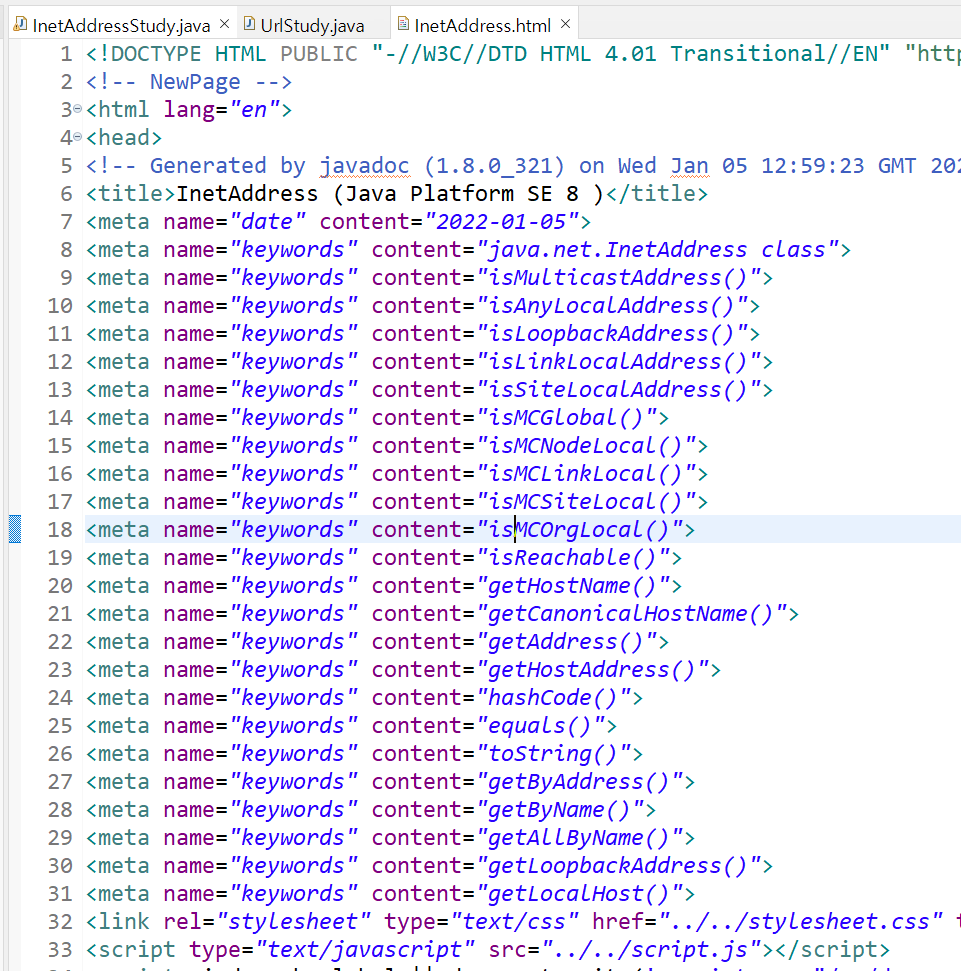Click '../../script.js' src value on line 33
961x971 pixels.
point(651,949)
